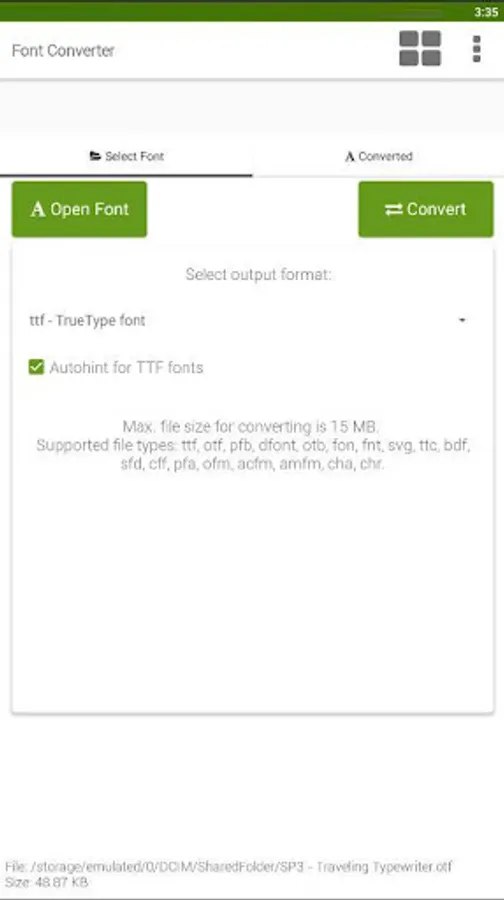Click the selected file path text

tap(228, 866)
